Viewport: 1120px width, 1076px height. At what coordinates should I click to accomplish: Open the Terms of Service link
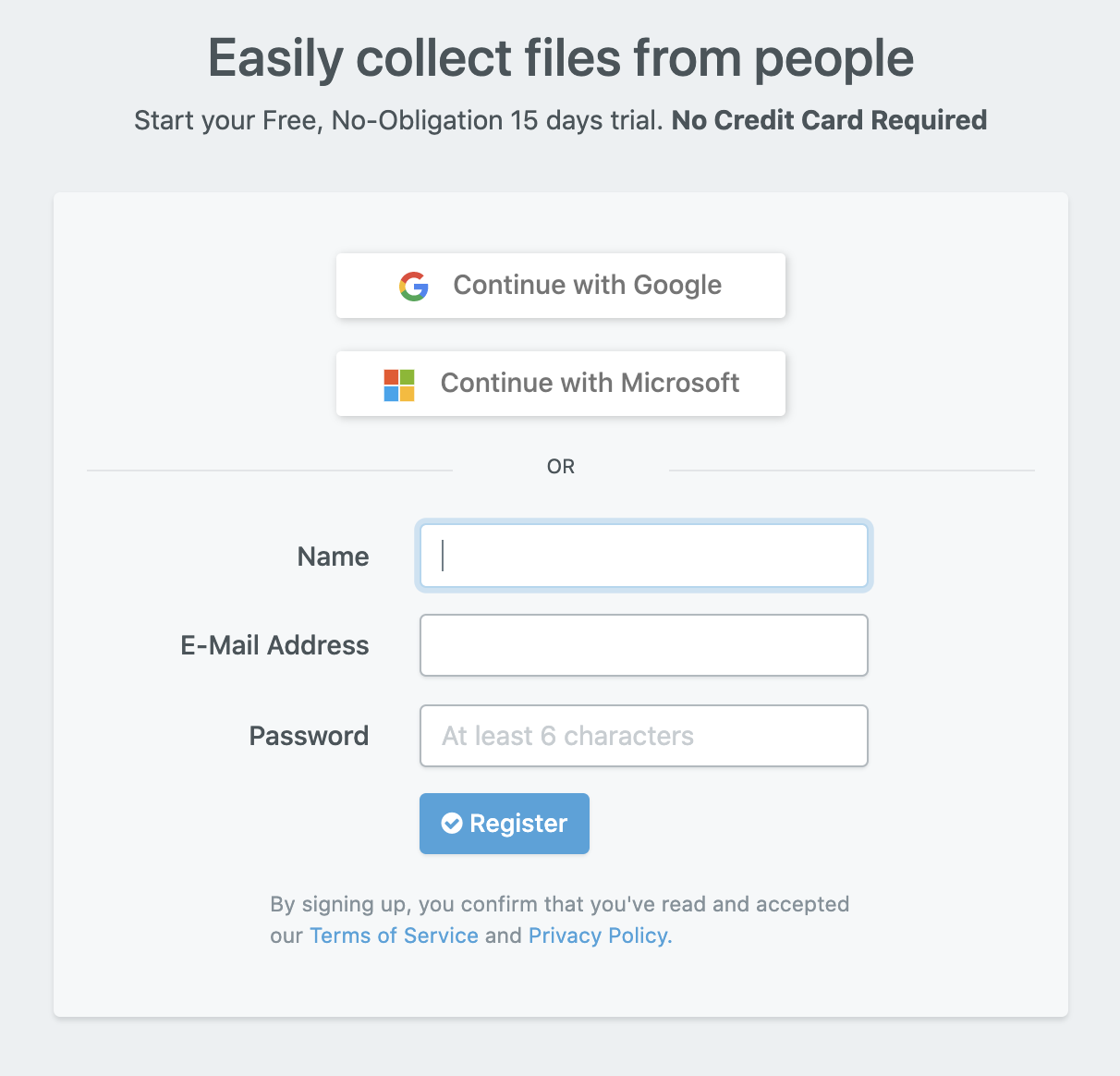(x=395, y=935)
